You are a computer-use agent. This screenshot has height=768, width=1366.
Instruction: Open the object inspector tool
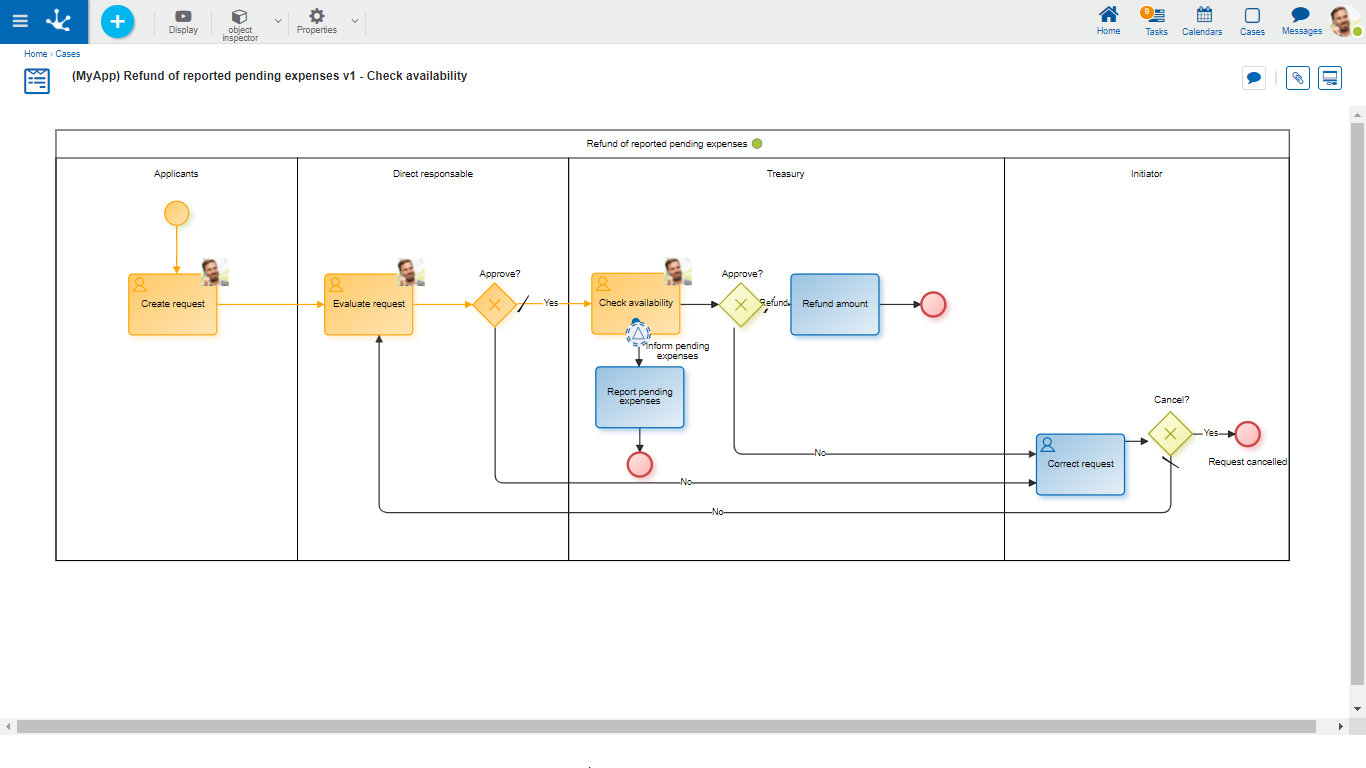click(240, 23)
